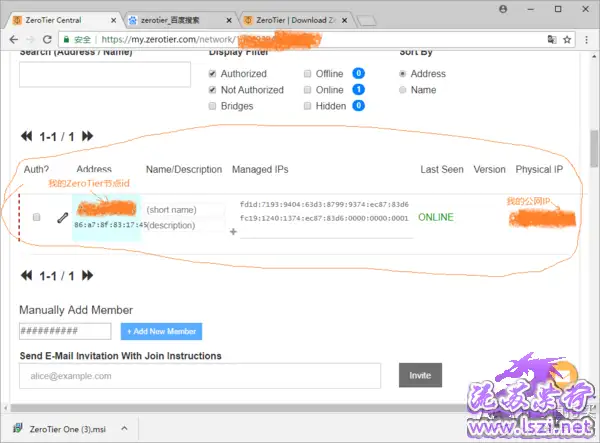Click the Physical IP column header

click(x=539, y=169)
